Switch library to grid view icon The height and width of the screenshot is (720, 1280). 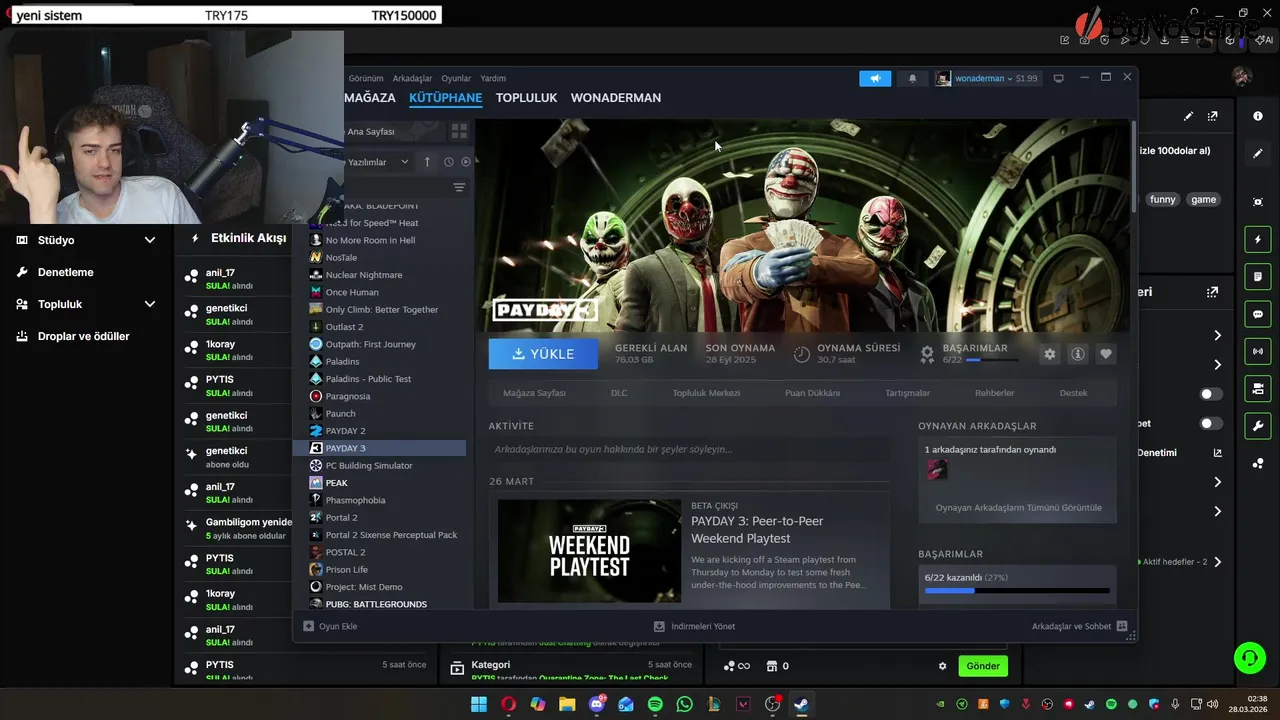(x=459, y=130)
